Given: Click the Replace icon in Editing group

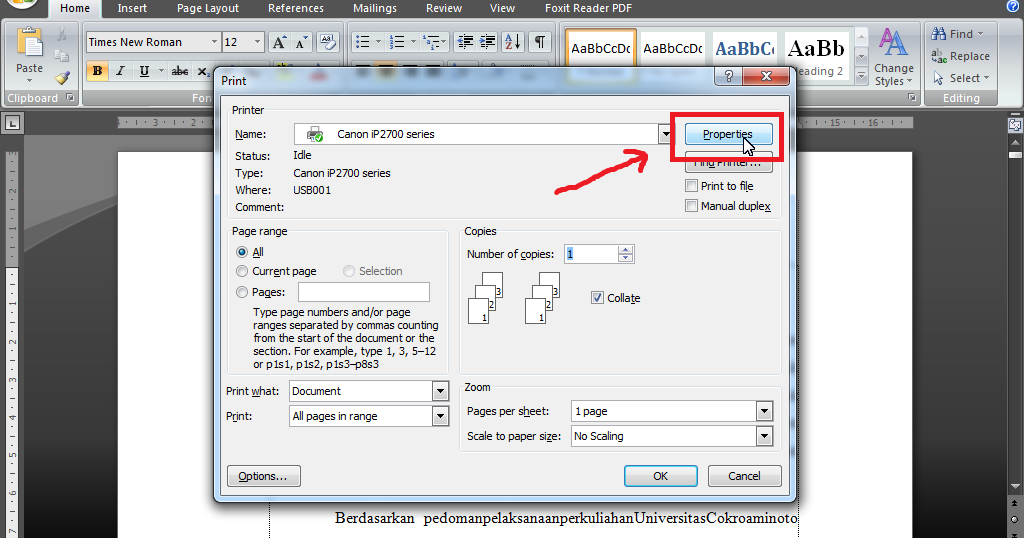Looking at the screenshot, I should pyautogui.click(x=938, y=56).
